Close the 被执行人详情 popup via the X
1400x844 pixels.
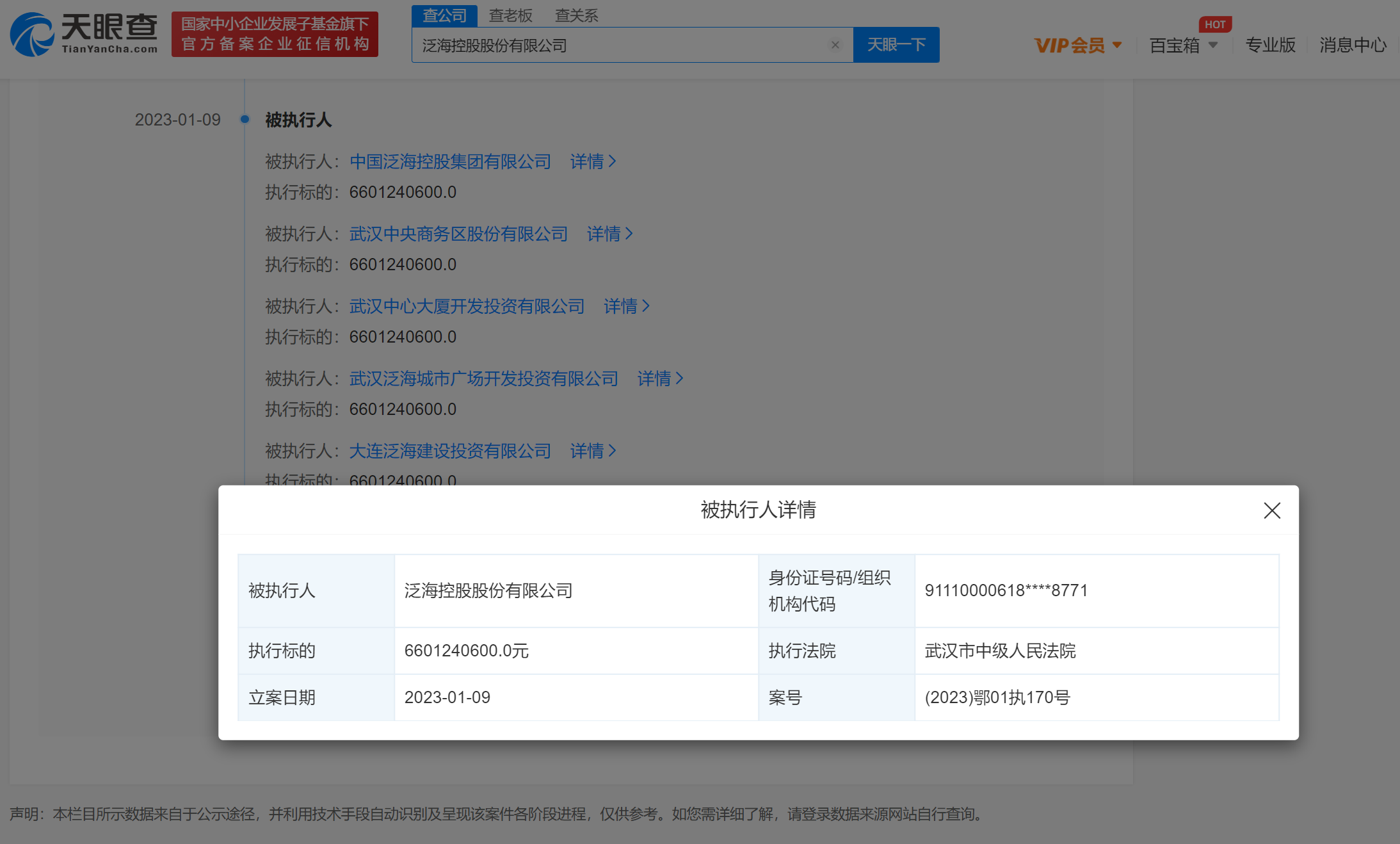pos(1272,511)
